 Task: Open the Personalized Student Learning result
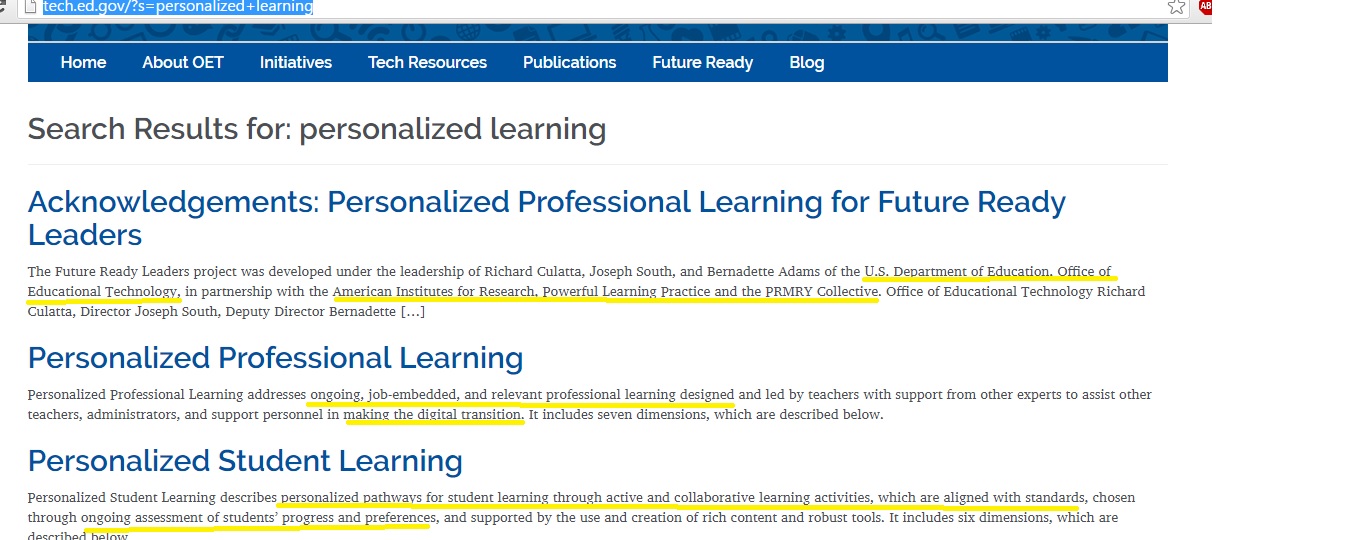coord(245,461)
